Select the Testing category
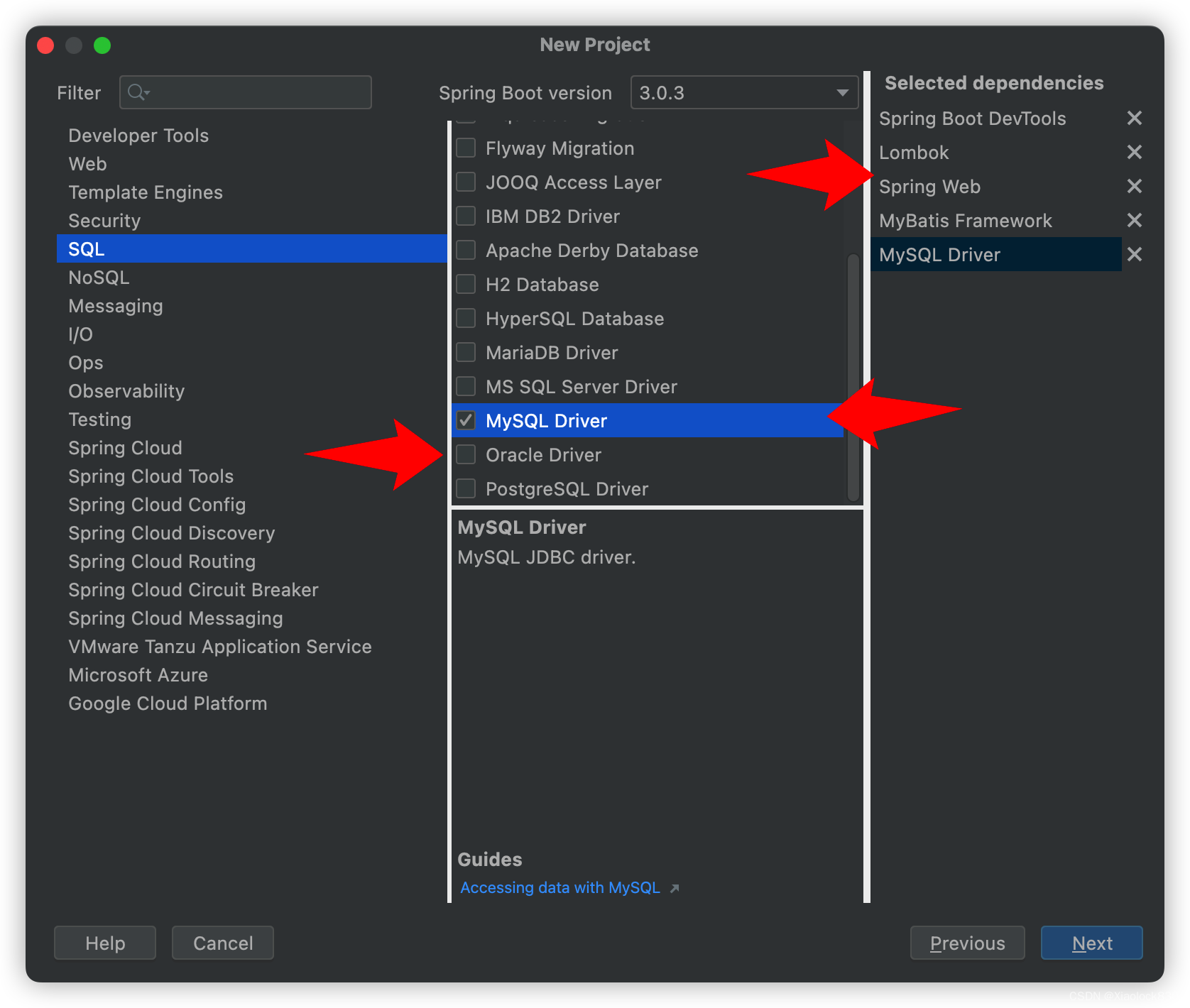Viewport: 1190px width, 1008px height. (252, 419)
